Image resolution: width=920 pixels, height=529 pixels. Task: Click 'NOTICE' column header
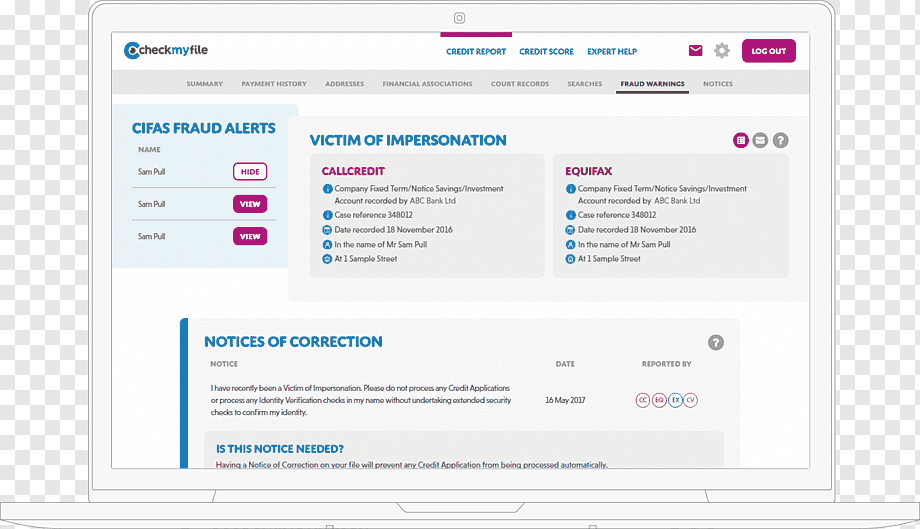click(224, 364)
